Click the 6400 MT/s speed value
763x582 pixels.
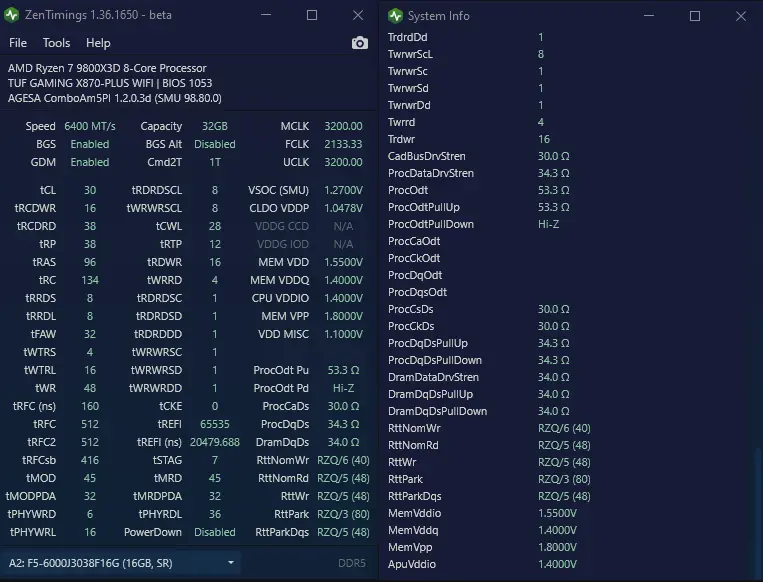click(x=90, y=126)
